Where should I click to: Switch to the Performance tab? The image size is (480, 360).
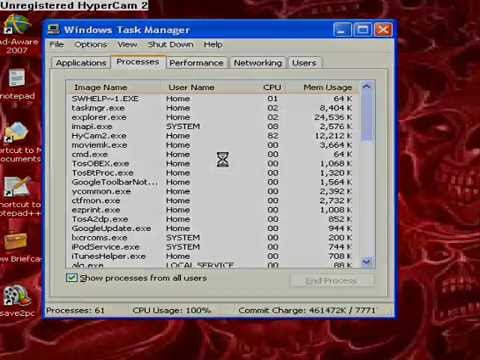[196, 63]
